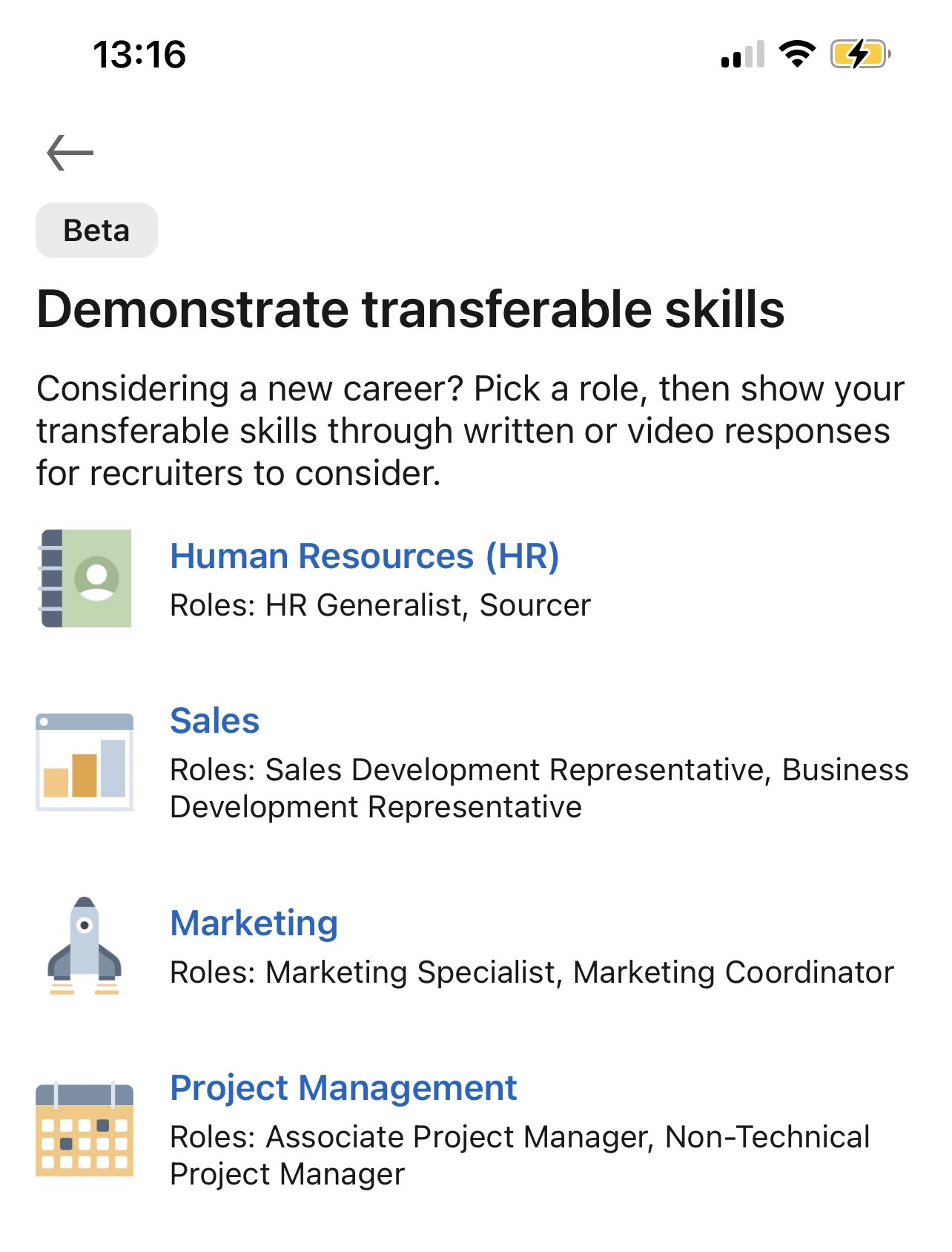The width and height of the screenshot is (952, 1252).
Task: Tap the Wi-Fi status icon
Action: (x=797, y=54)
